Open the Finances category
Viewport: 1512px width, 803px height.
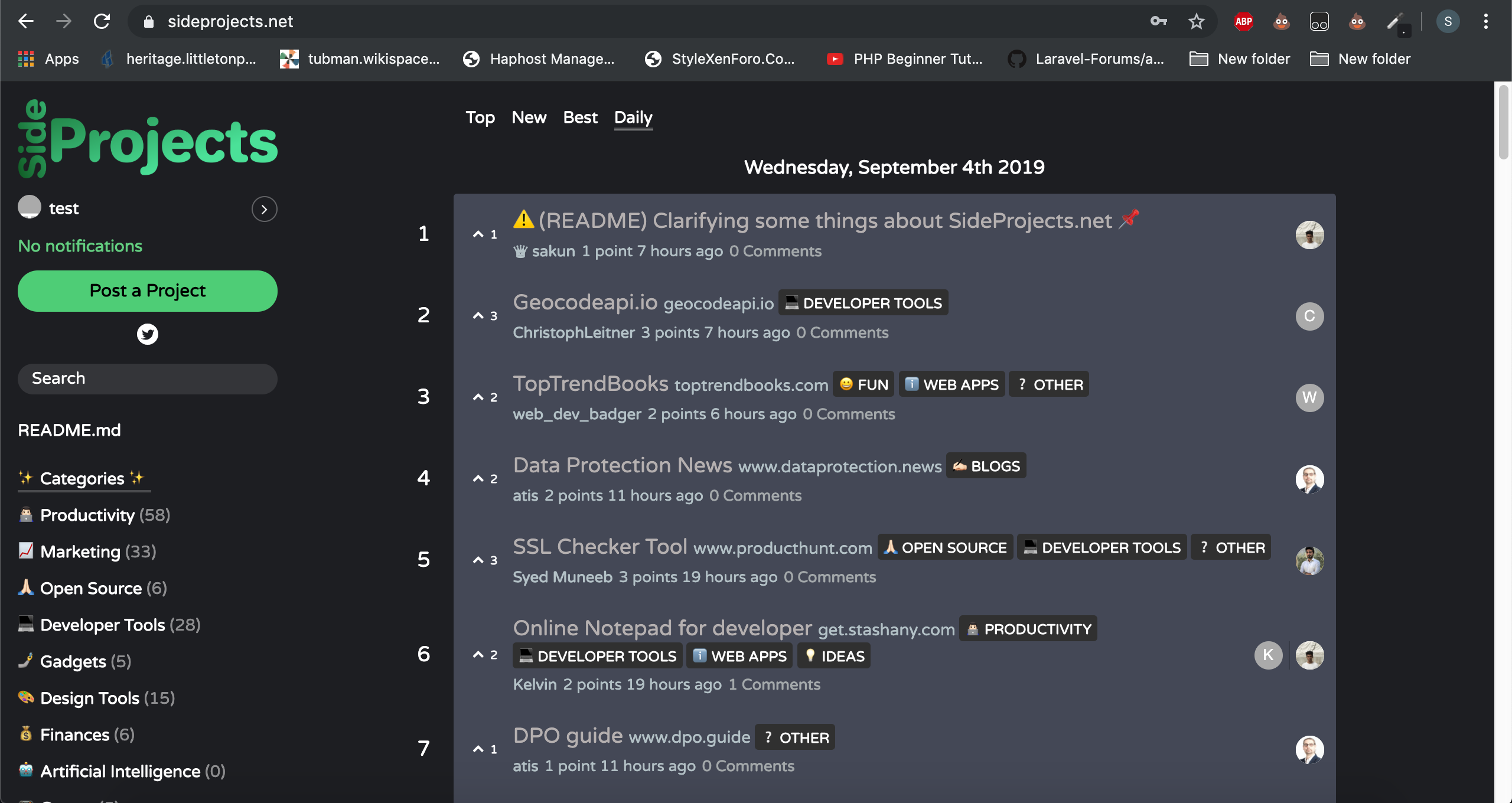76,735
